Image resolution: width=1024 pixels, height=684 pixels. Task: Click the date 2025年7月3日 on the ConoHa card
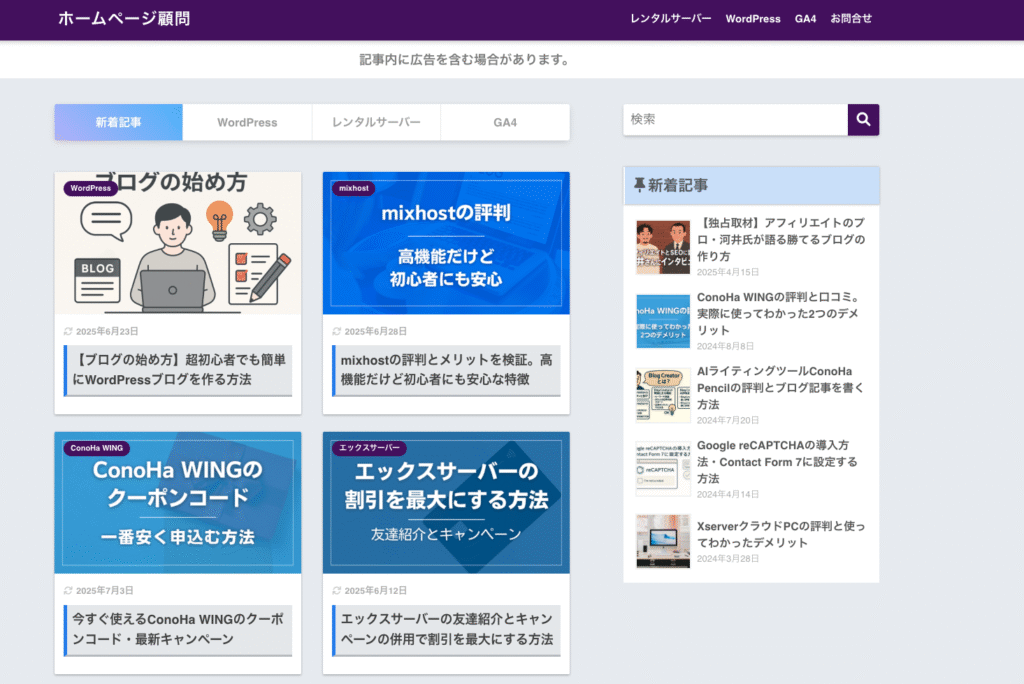click(104, 591)
